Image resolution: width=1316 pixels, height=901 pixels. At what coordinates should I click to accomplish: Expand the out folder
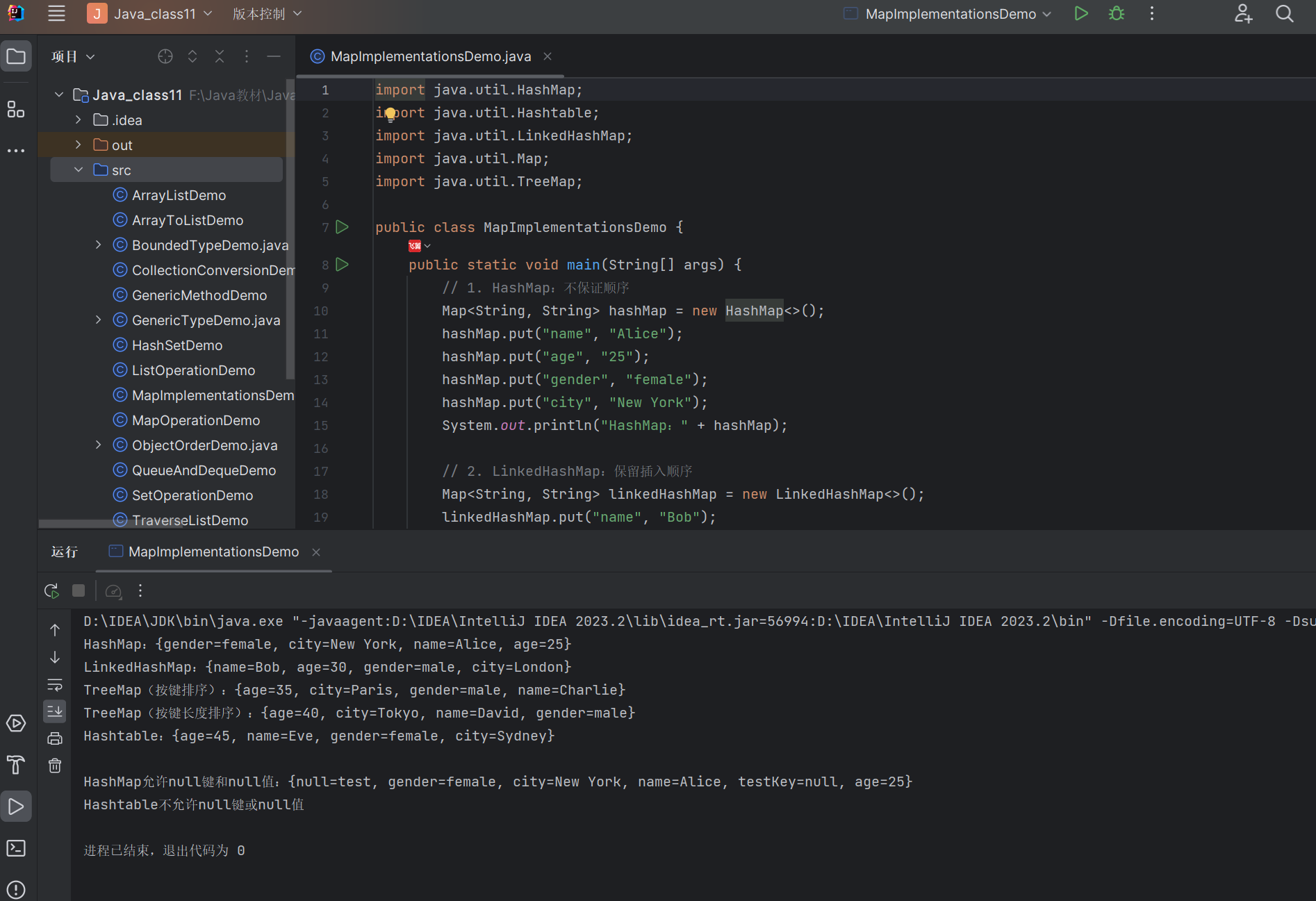click(x=79, y=144)
